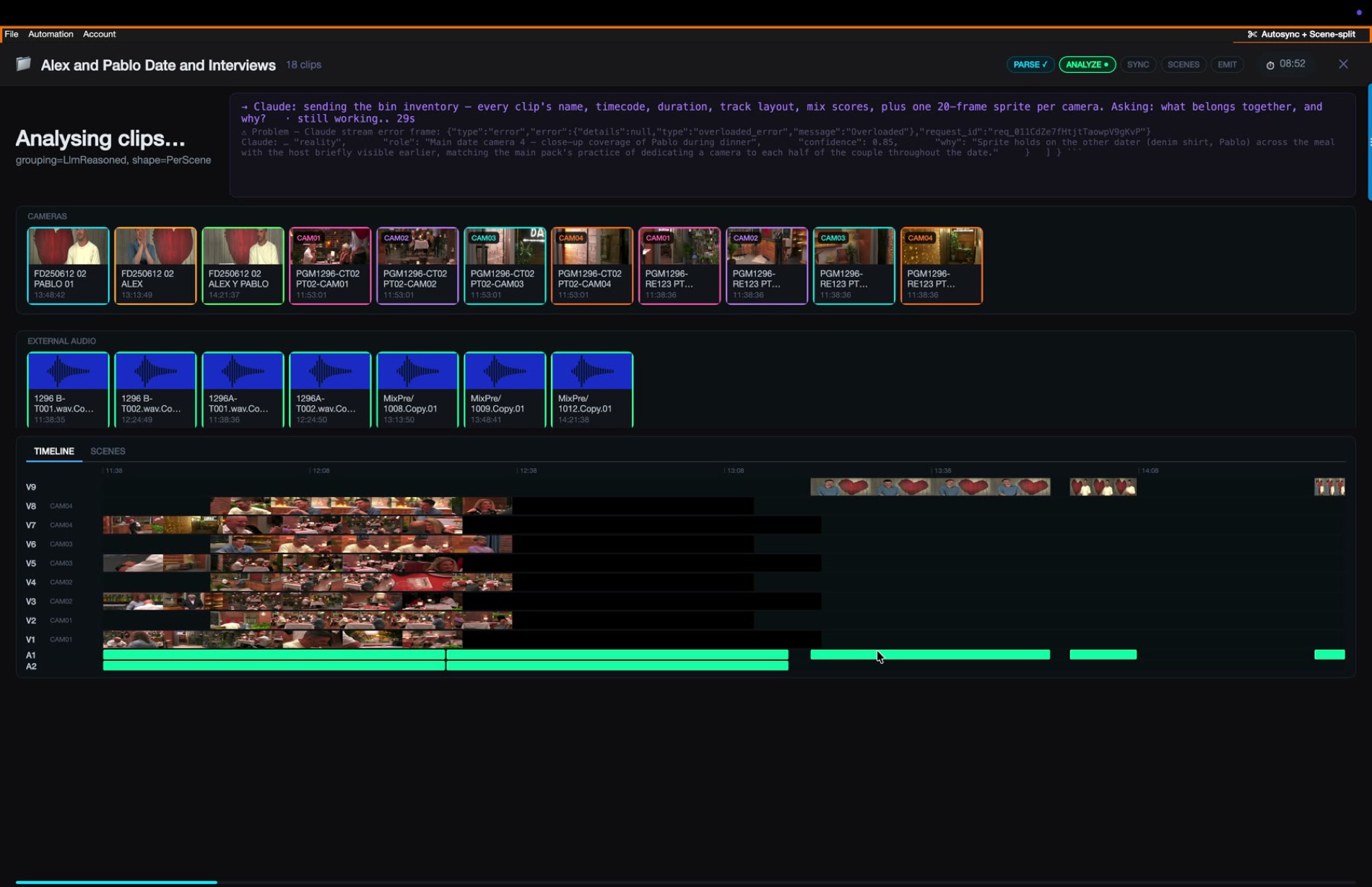Screen dimensions: 1372x887
Task: Select the 1296A-T002.wav audio clip
Action: tap(330, 390)
